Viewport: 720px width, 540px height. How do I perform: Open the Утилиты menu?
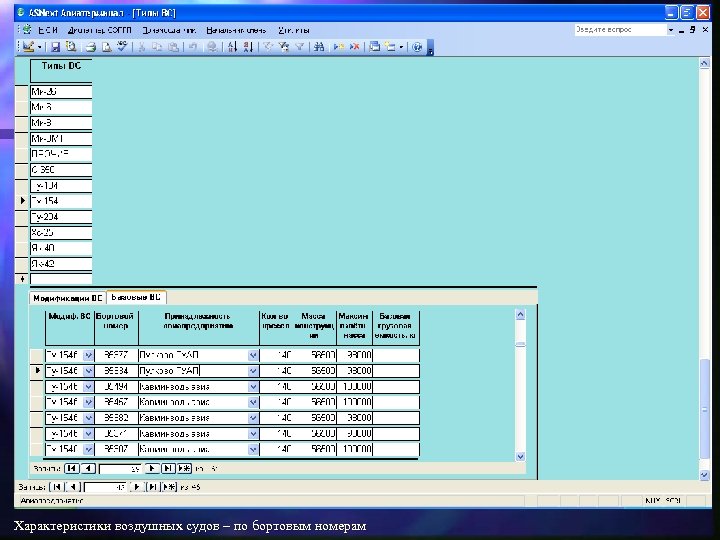tap(294, 30)
